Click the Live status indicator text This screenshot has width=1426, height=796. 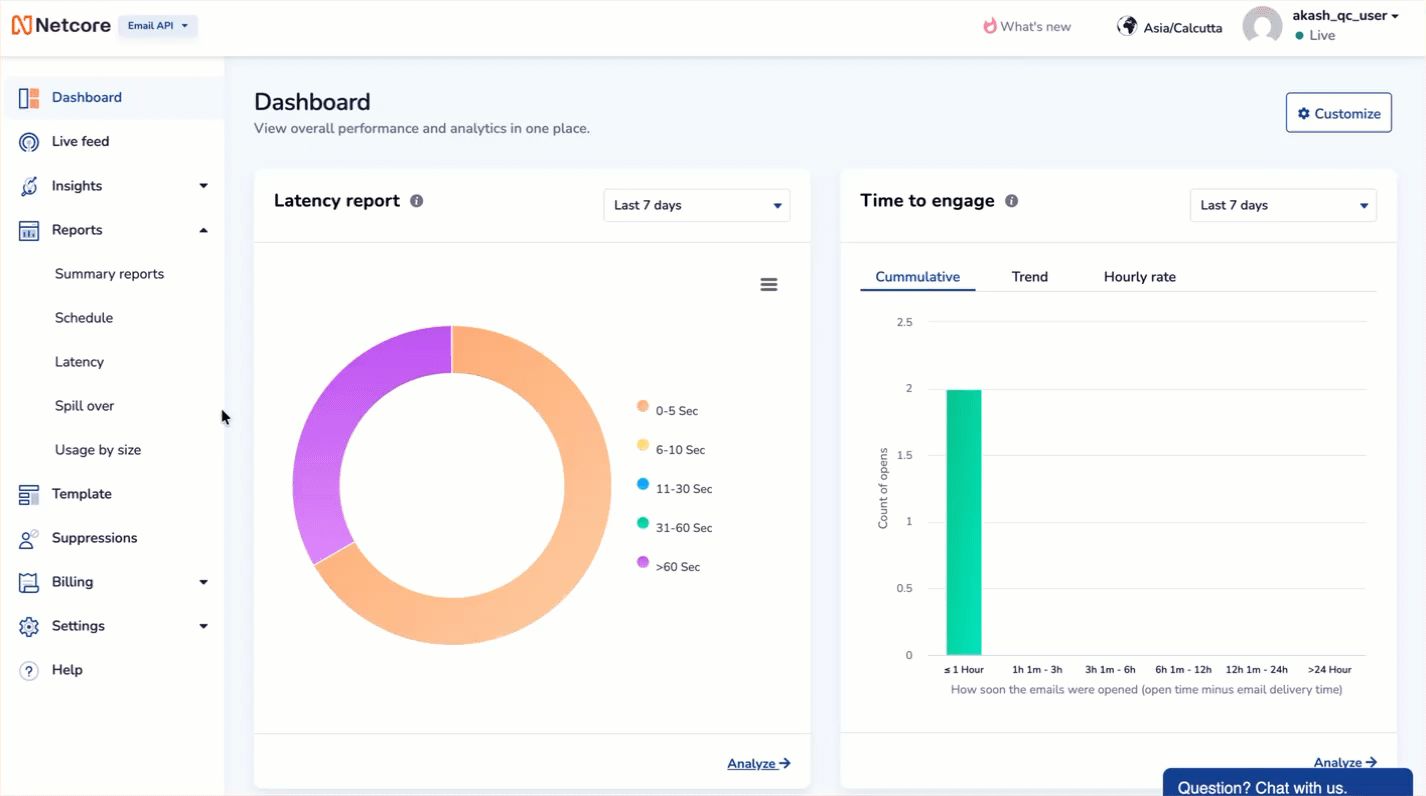tap(1322, 35)
